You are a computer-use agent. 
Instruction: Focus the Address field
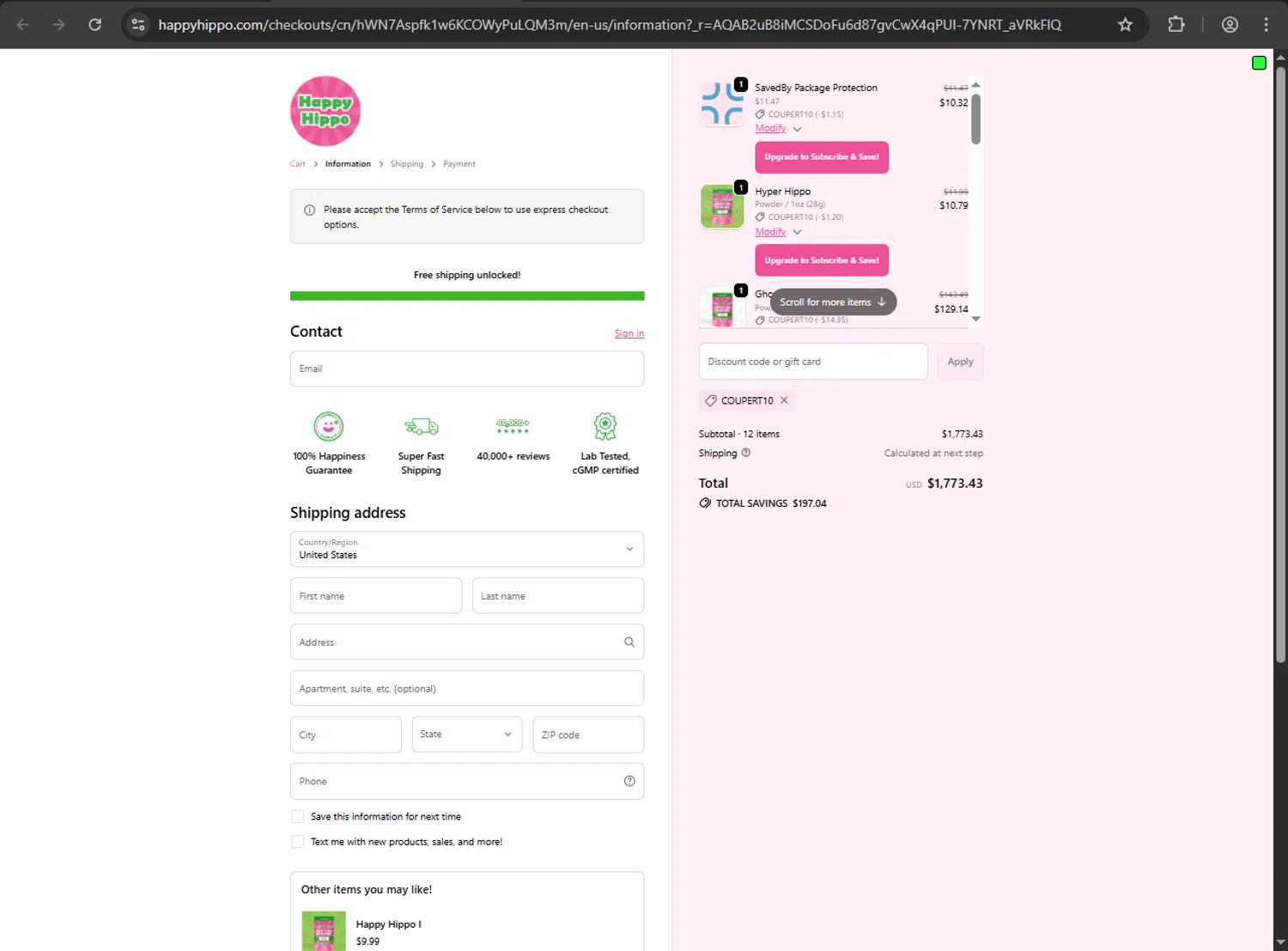click(x=467, y=642)
